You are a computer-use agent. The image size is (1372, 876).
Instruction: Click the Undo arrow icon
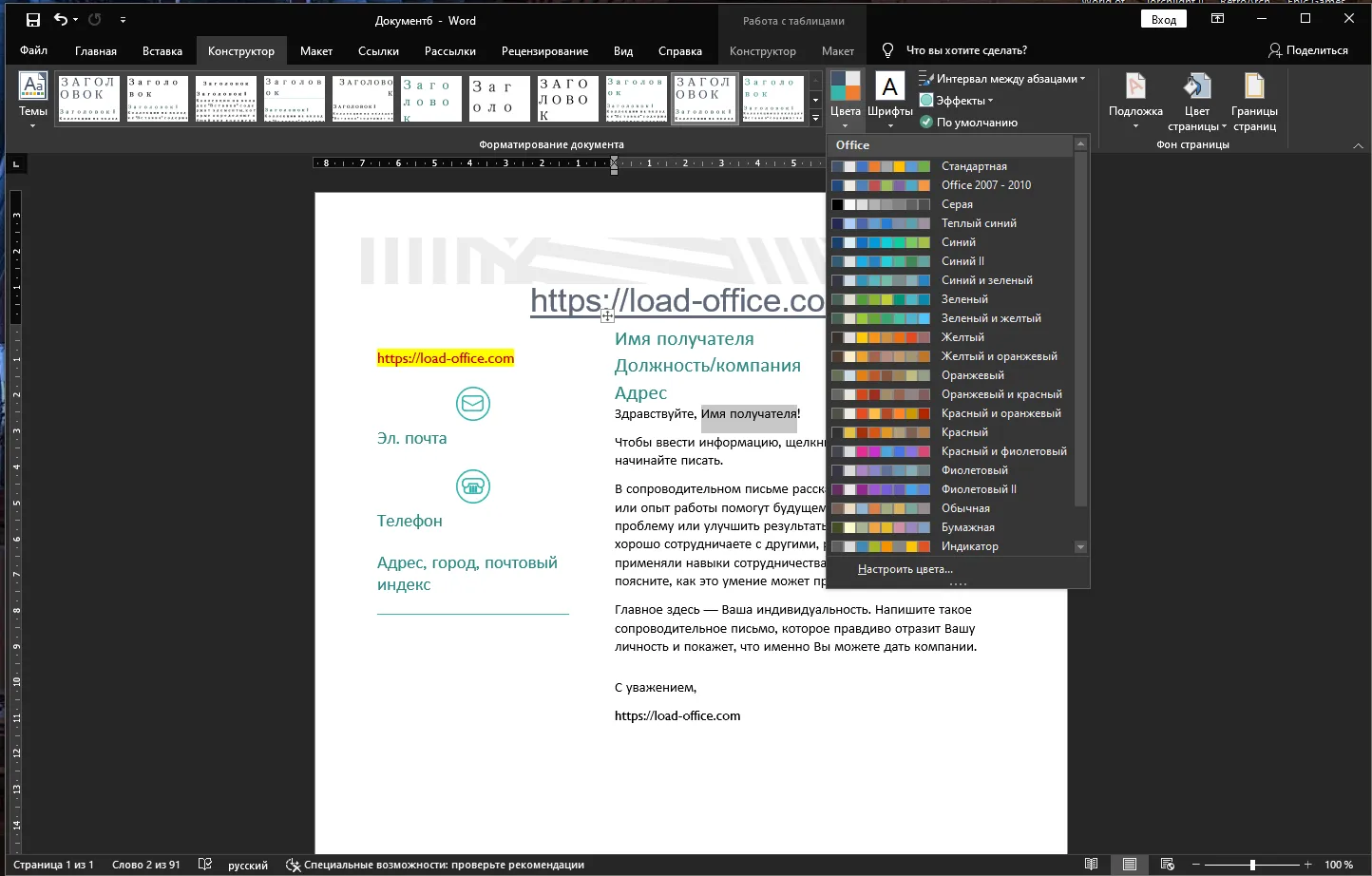[x=61, y=20]
